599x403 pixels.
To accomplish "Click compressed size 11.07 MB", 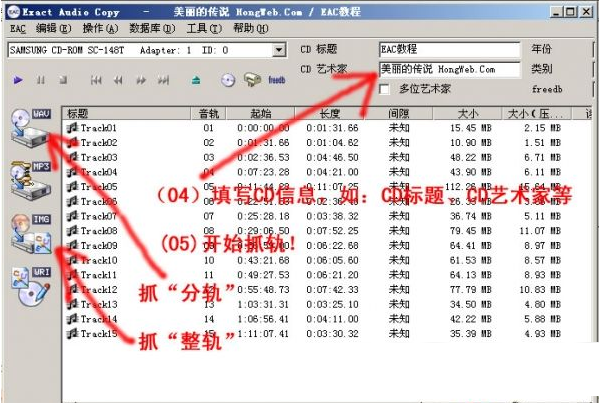I will [540, 231].
